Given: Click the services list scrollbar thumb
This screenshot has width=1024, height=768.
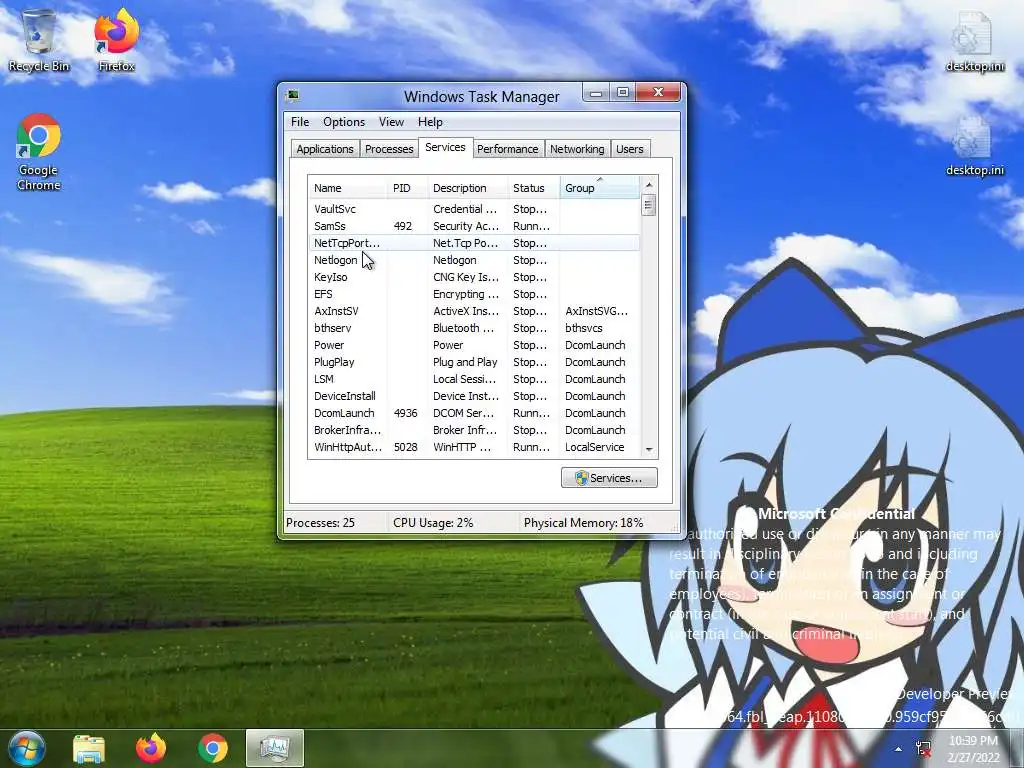Looking at the screenshot, I should pos(648,206).
